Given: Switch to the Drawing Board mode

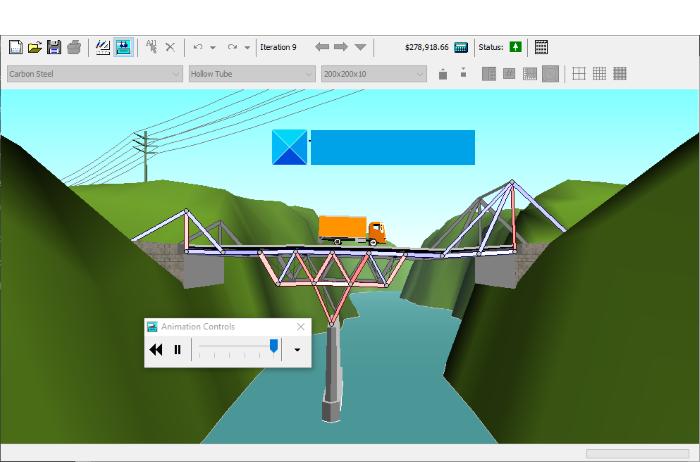Looking at the screenshot, I should (103, 47).
